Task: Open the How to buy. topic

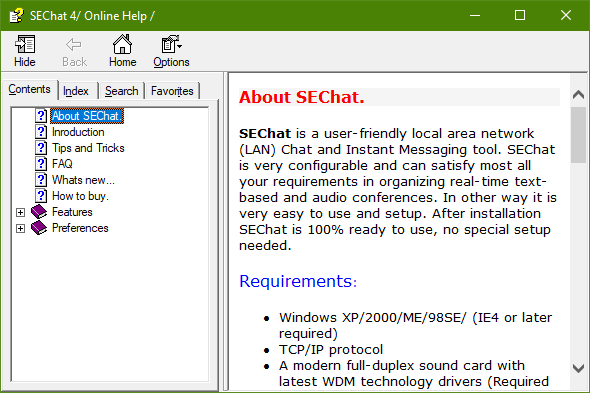Action: click(80, 196)
